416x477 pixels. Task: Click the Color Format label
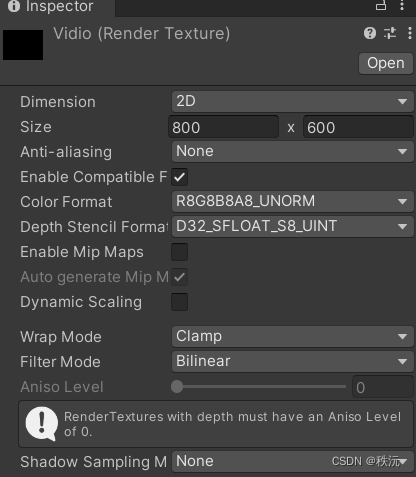click(66, 202)
